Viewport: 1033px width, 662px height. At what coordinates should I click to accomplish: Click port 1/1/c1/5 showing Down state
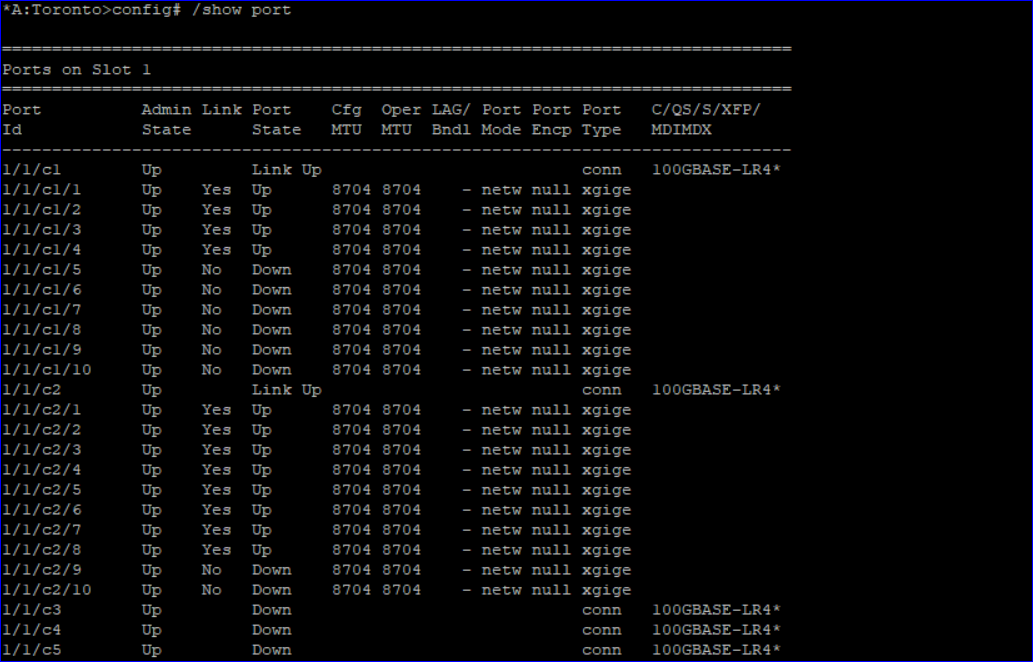click(38, 269)
